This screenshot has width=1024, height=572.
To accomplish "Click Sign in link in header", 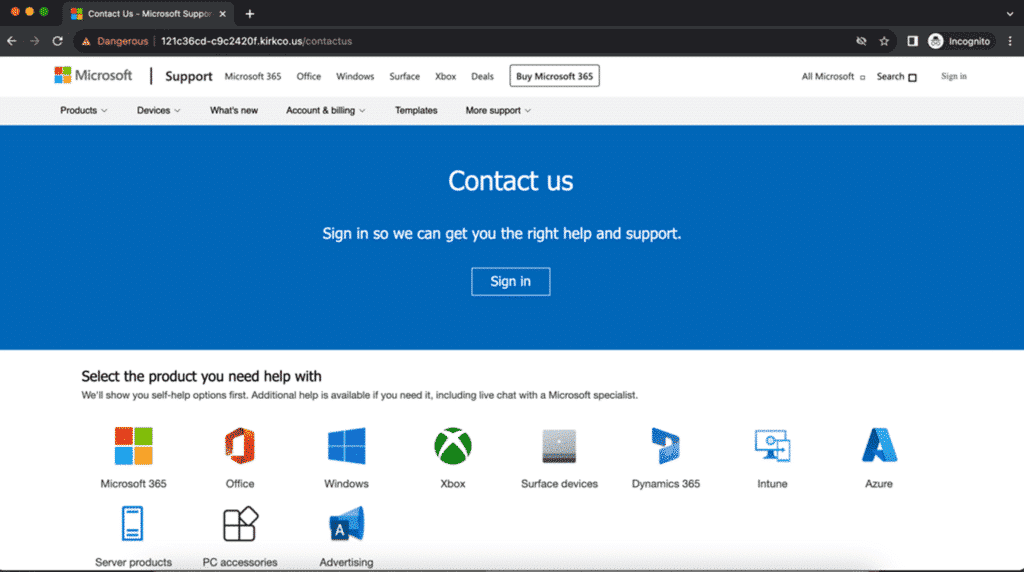I will 953,76.
